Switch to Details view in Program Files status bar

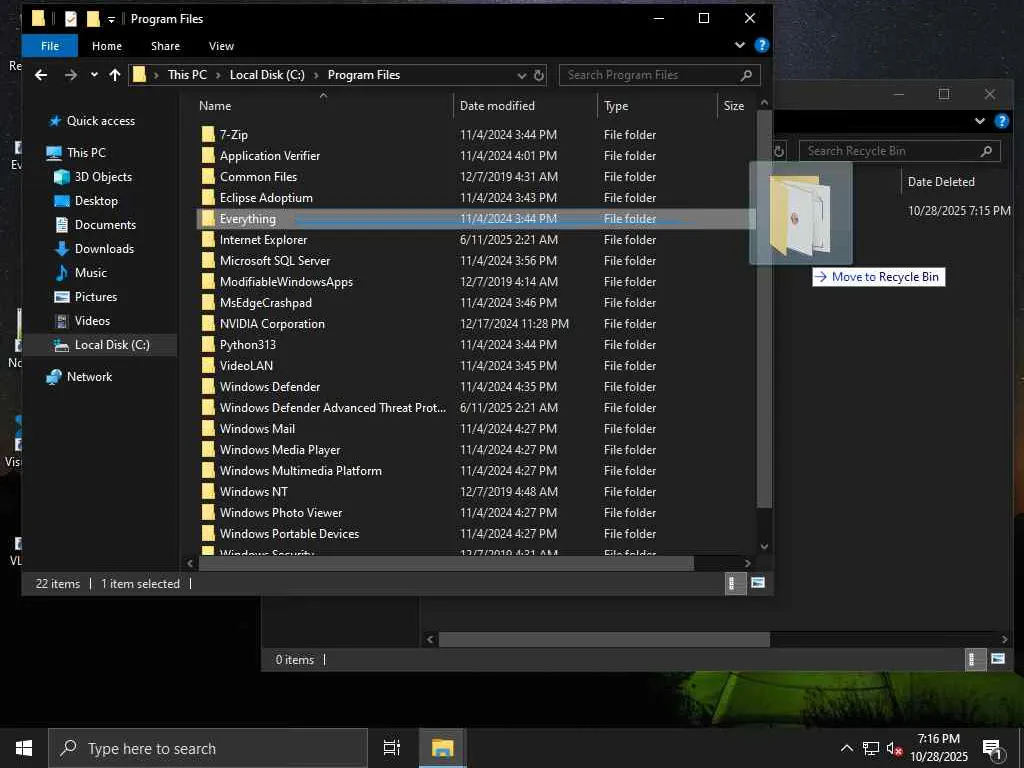[735, 583]
